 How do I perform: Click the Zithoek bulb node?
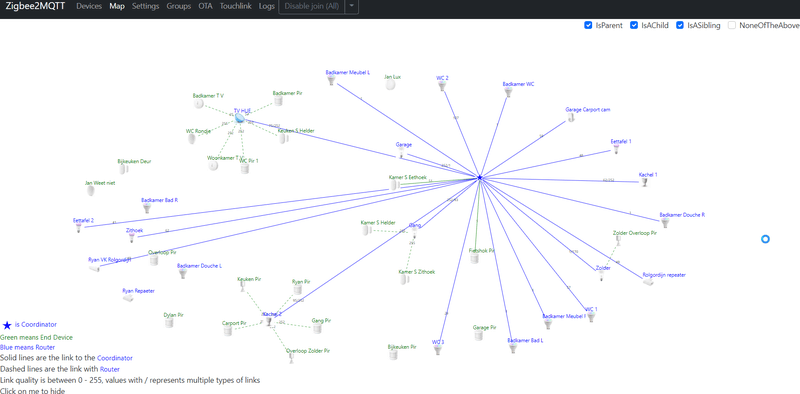(131, 238)
